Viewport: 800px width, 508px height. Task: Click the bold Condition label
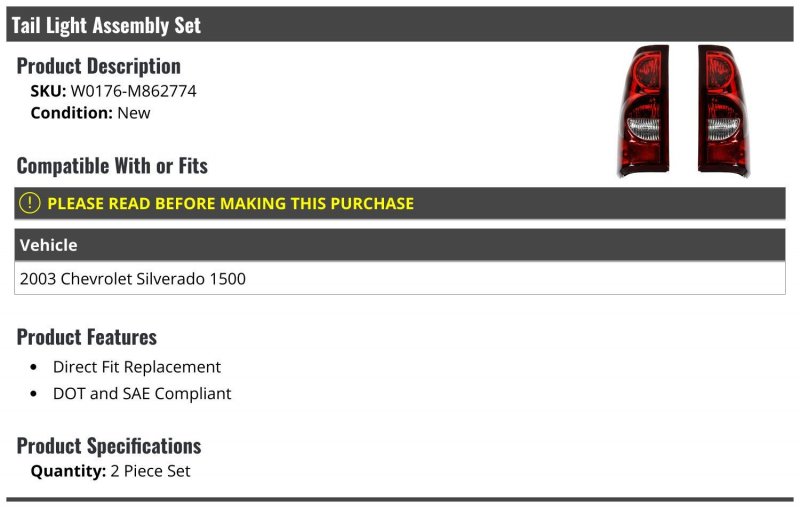pos(71,113)
